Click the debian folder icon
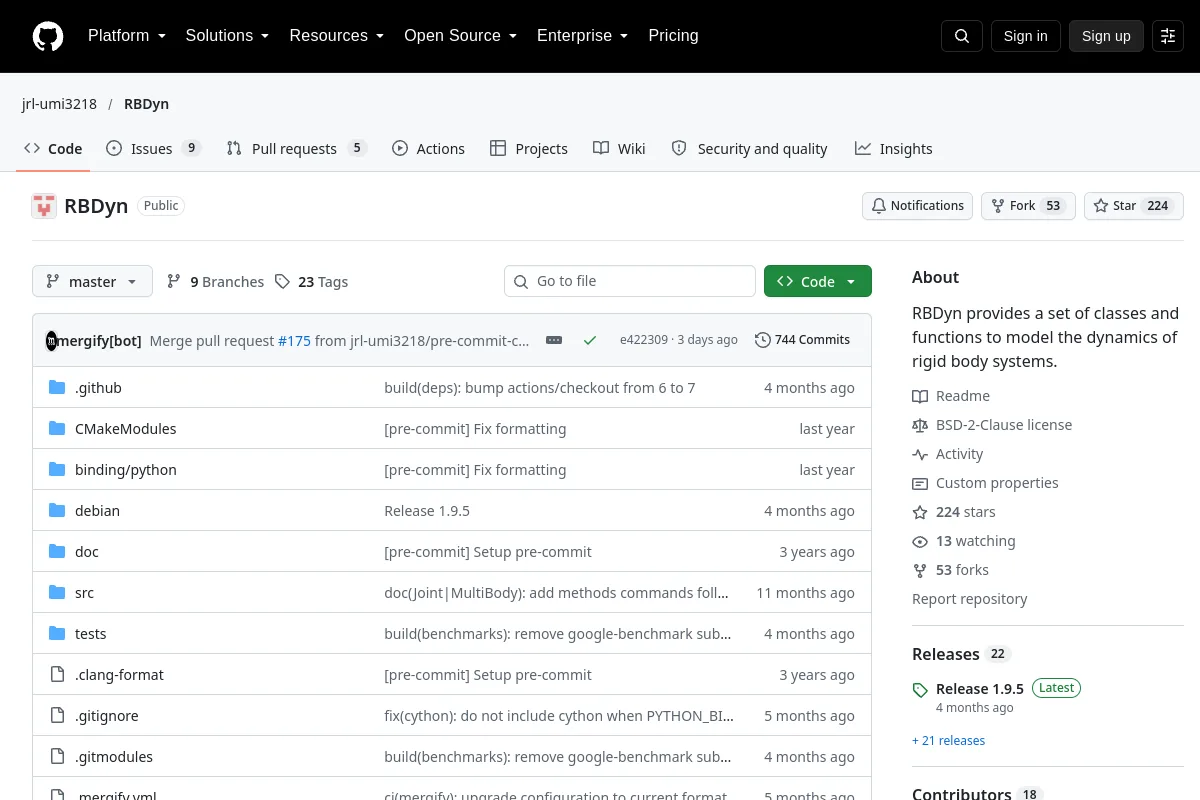 (x=57, y=511)
